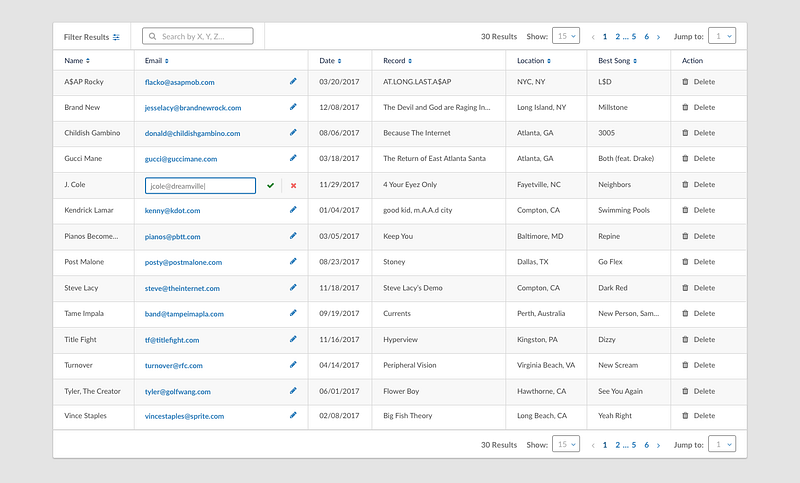Delete the Childish Gambino row

698,133
